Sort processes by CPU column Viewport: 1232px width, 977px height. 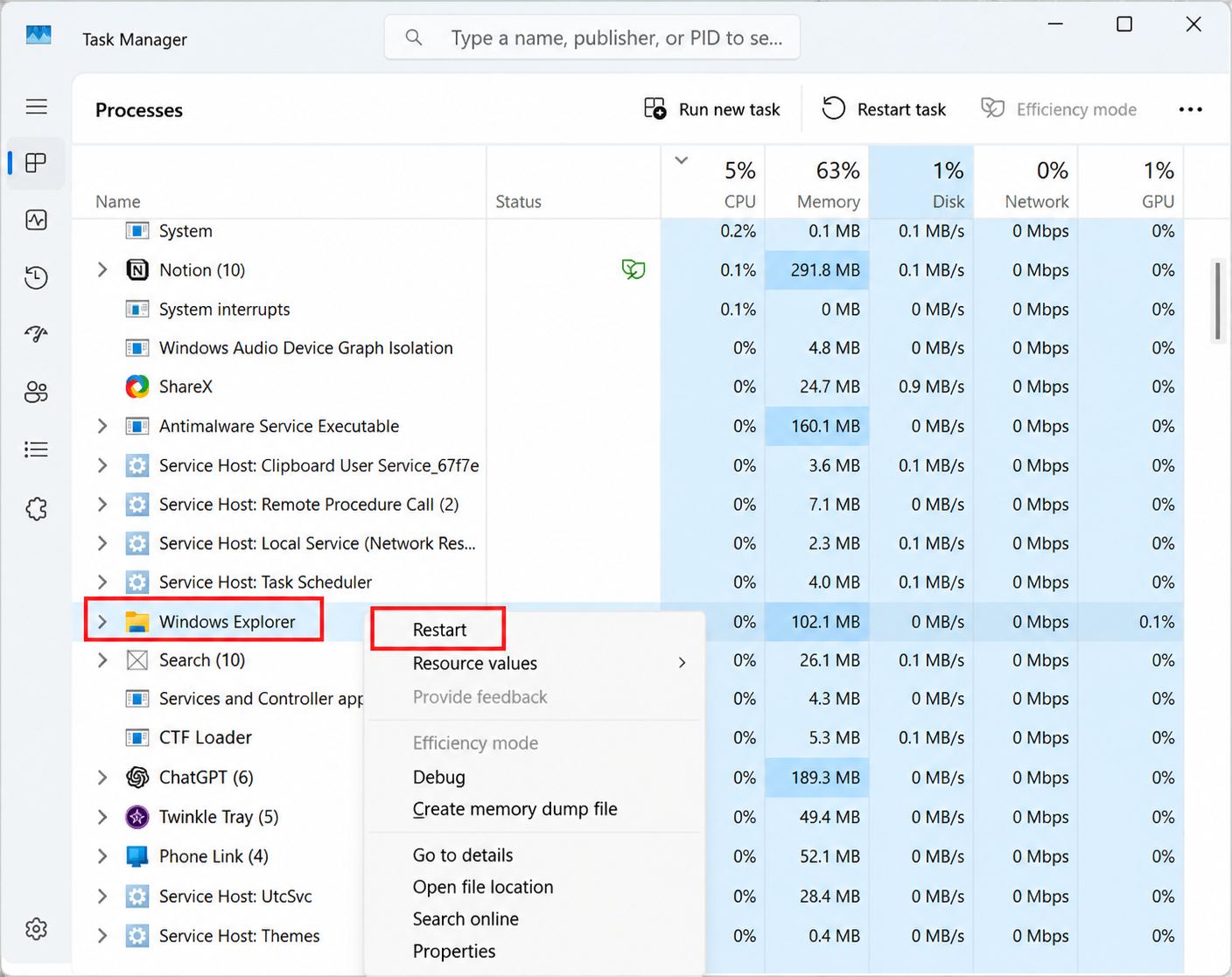coord(713,184)
